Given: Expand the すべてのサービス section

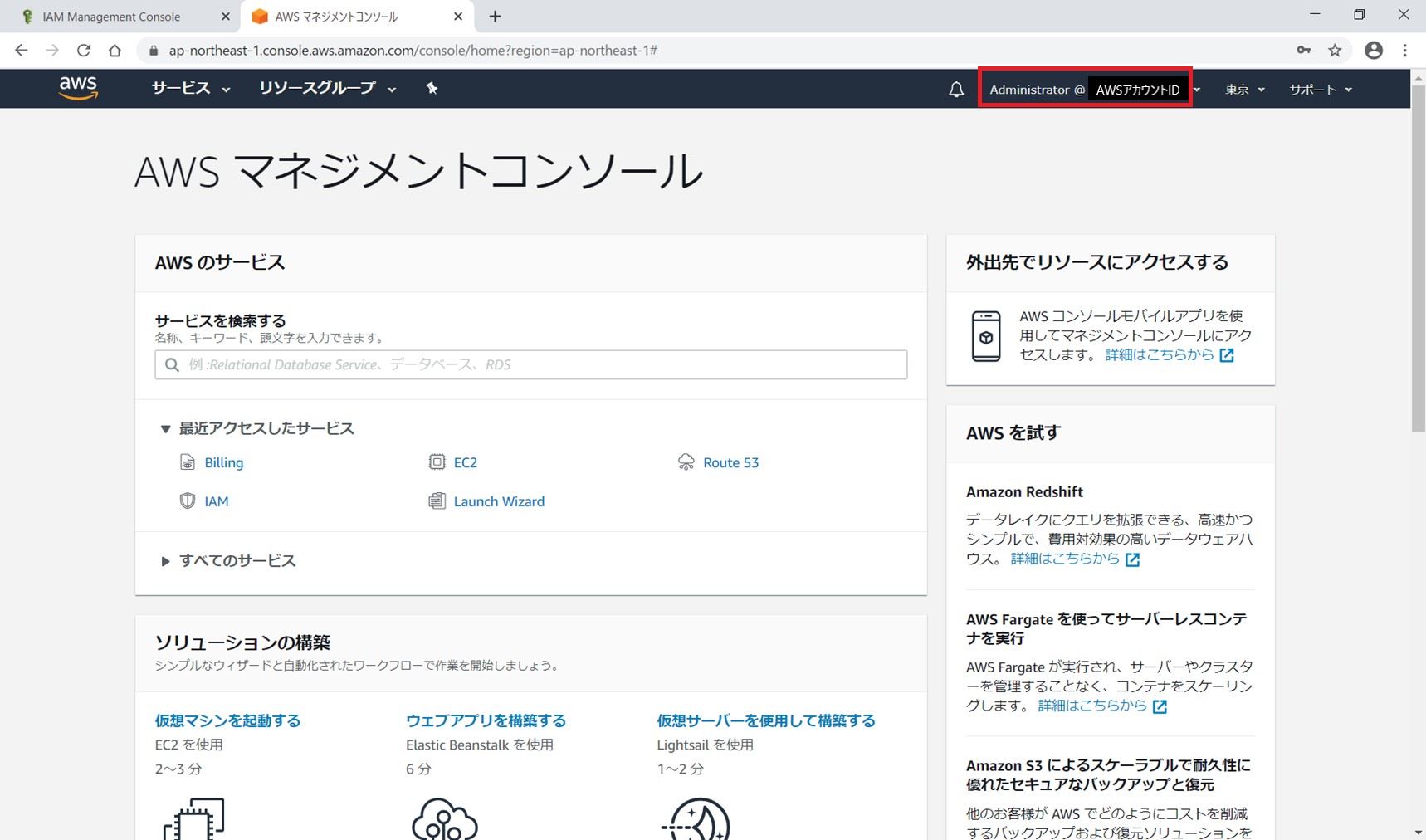Looking at the screenshot, I should [228, 560].
